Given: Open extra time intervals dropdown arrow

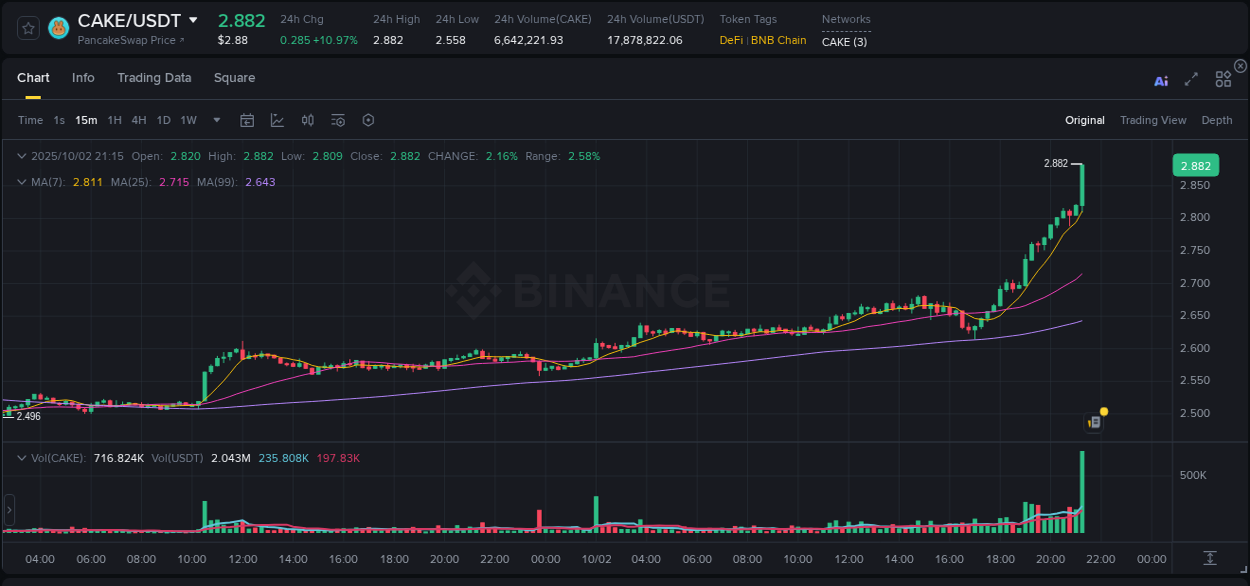Looking at the screenshot, I should (x=216, y=120).
